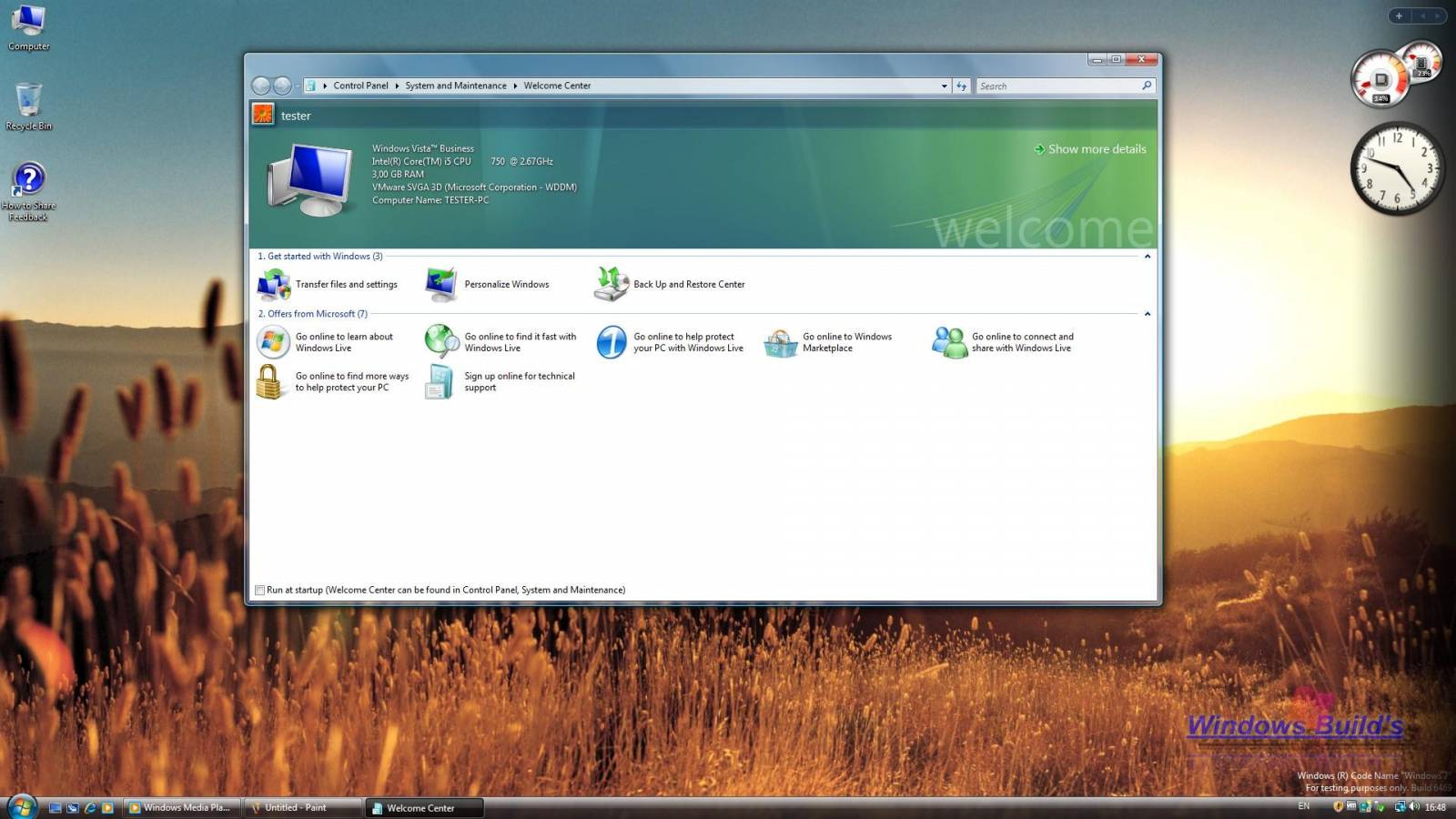The image size is (1456, 819).
Task: Click the tester user account picture
Action: (263, 115)
